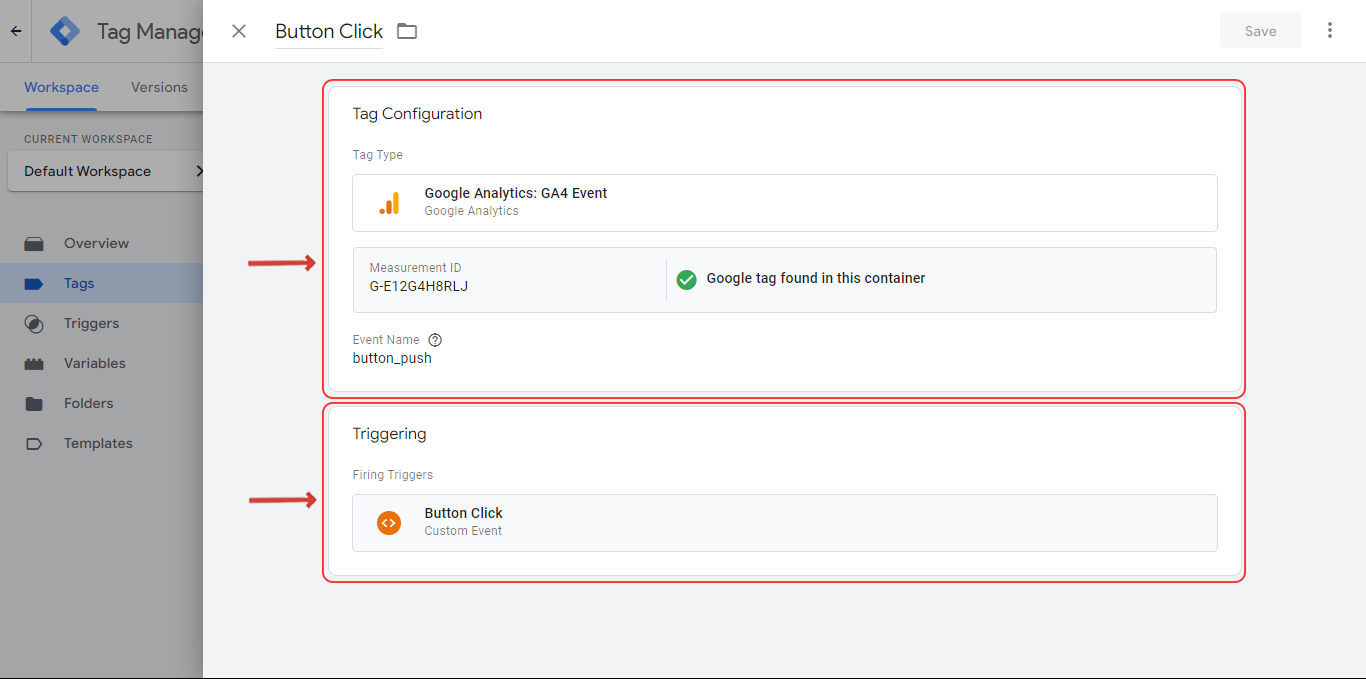Edit the Button Click tag name field
The height and width of the screenshot is (679, 1366).
329,31
